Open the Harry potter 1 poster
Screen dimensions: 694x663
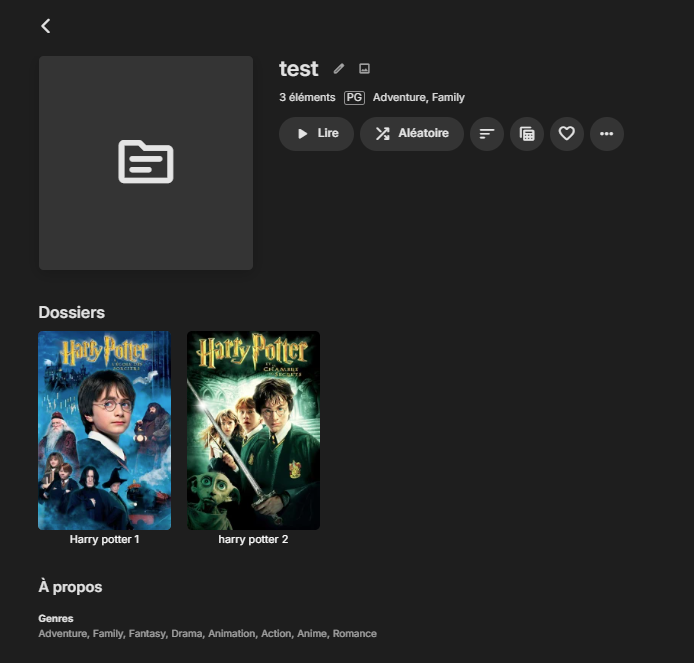(104, 430)
